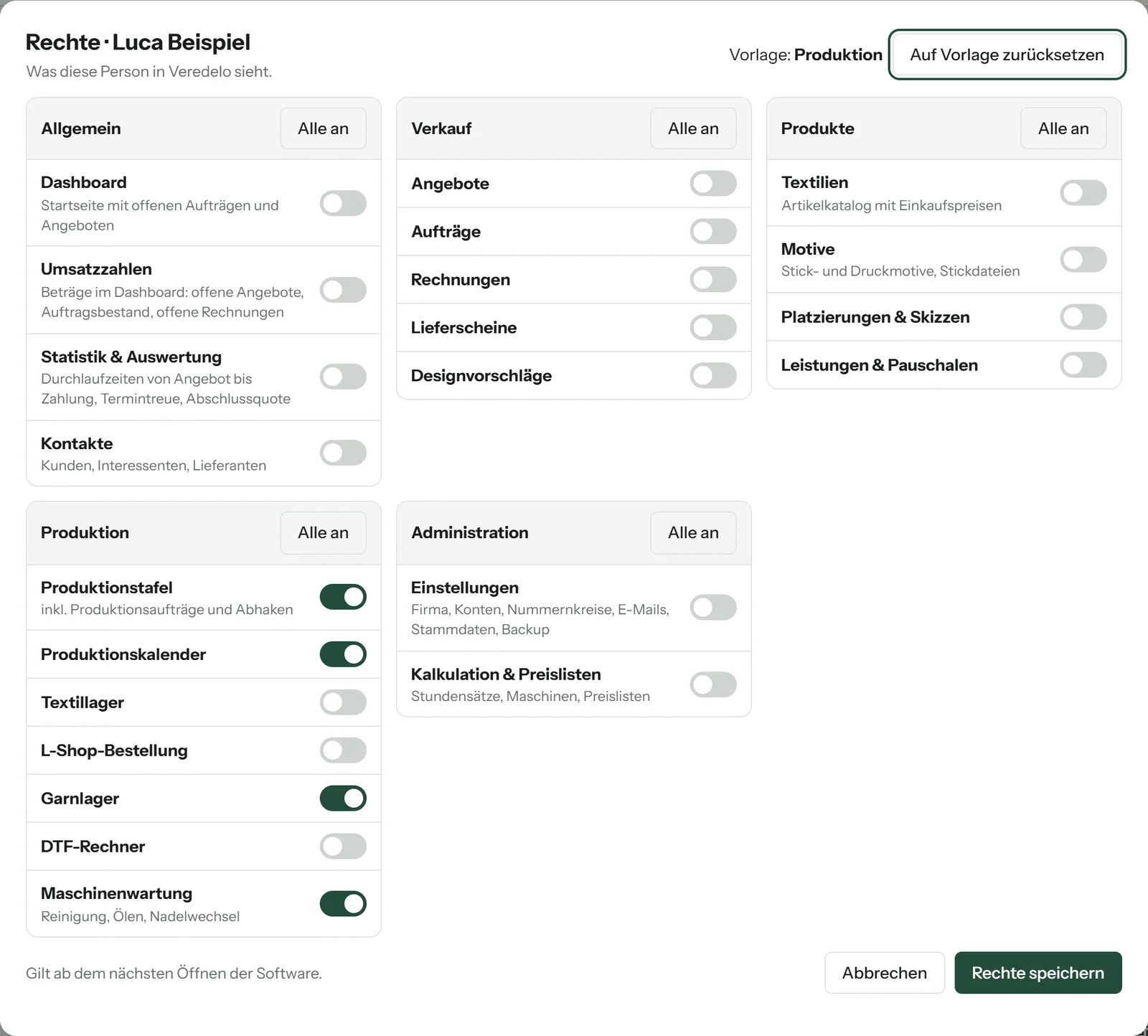1148x1036 pixels.
Task: Click 'Artikelkatalog mit Einkaufspreisen' description
Action: click(892, 205)
